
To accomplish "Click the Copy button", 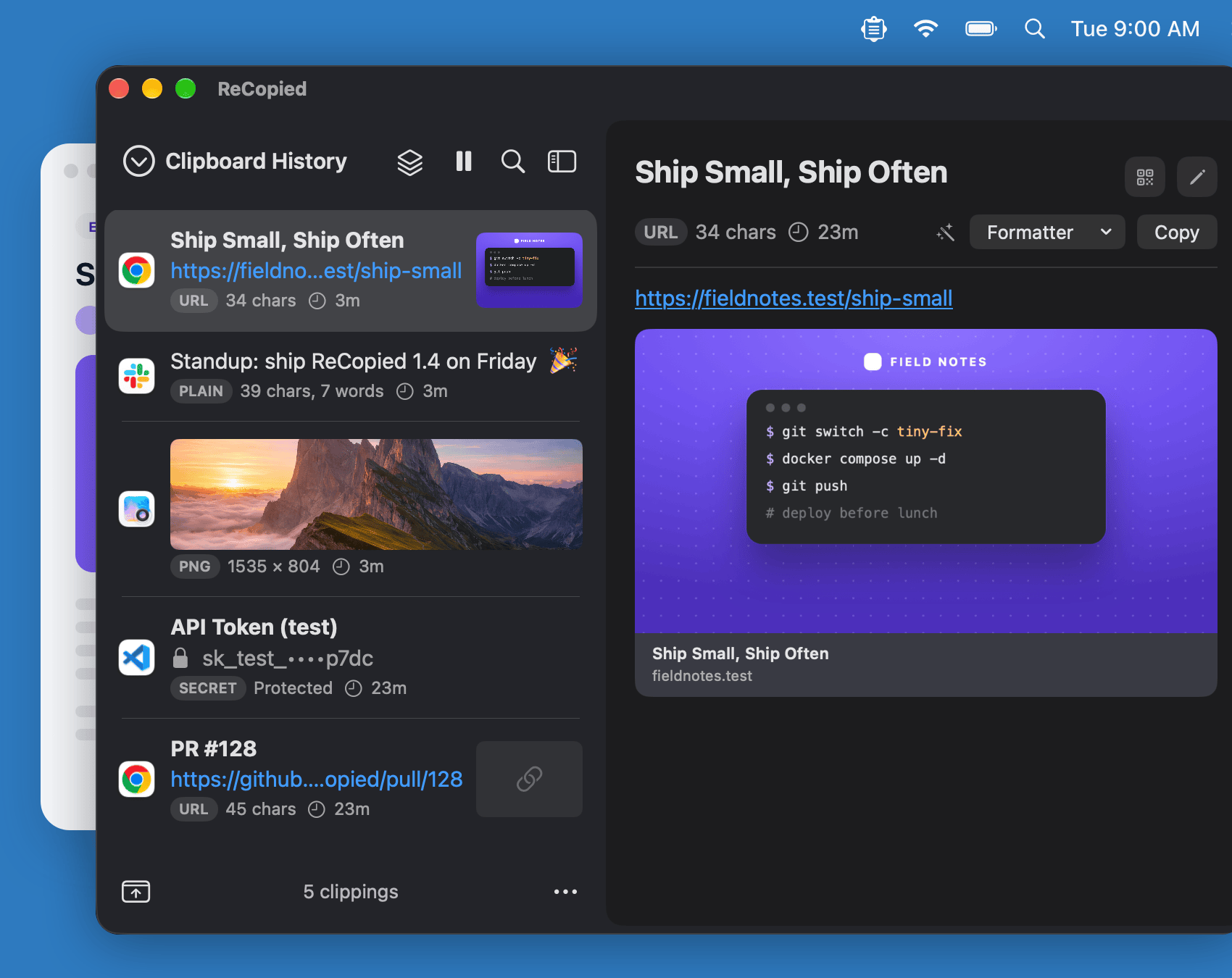I will 1177,232.
